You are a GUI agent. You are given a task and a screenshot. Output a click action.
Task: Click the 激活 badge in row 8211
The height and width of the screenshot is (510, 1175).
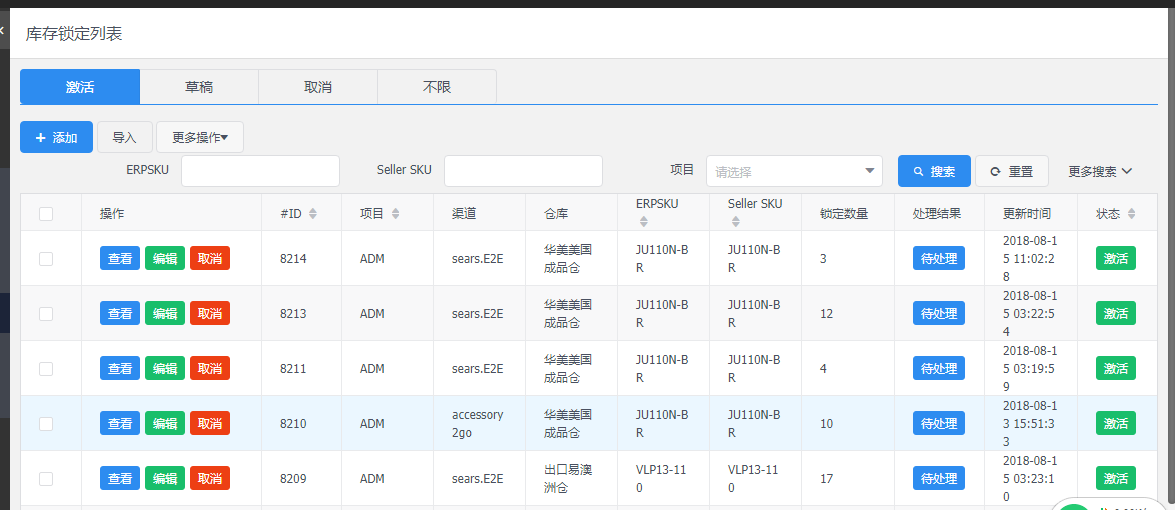click(1116, 368)
